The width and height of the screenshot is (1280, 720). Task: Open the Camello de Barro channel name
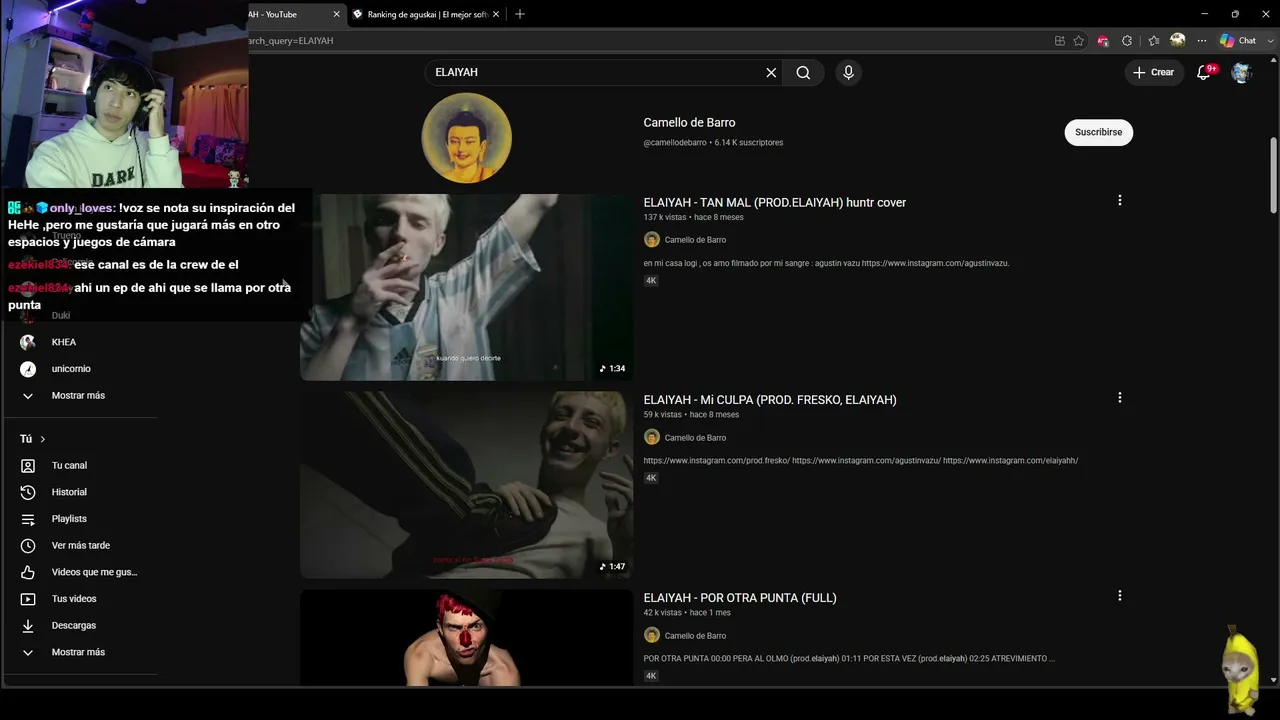(x=689, y=122)
